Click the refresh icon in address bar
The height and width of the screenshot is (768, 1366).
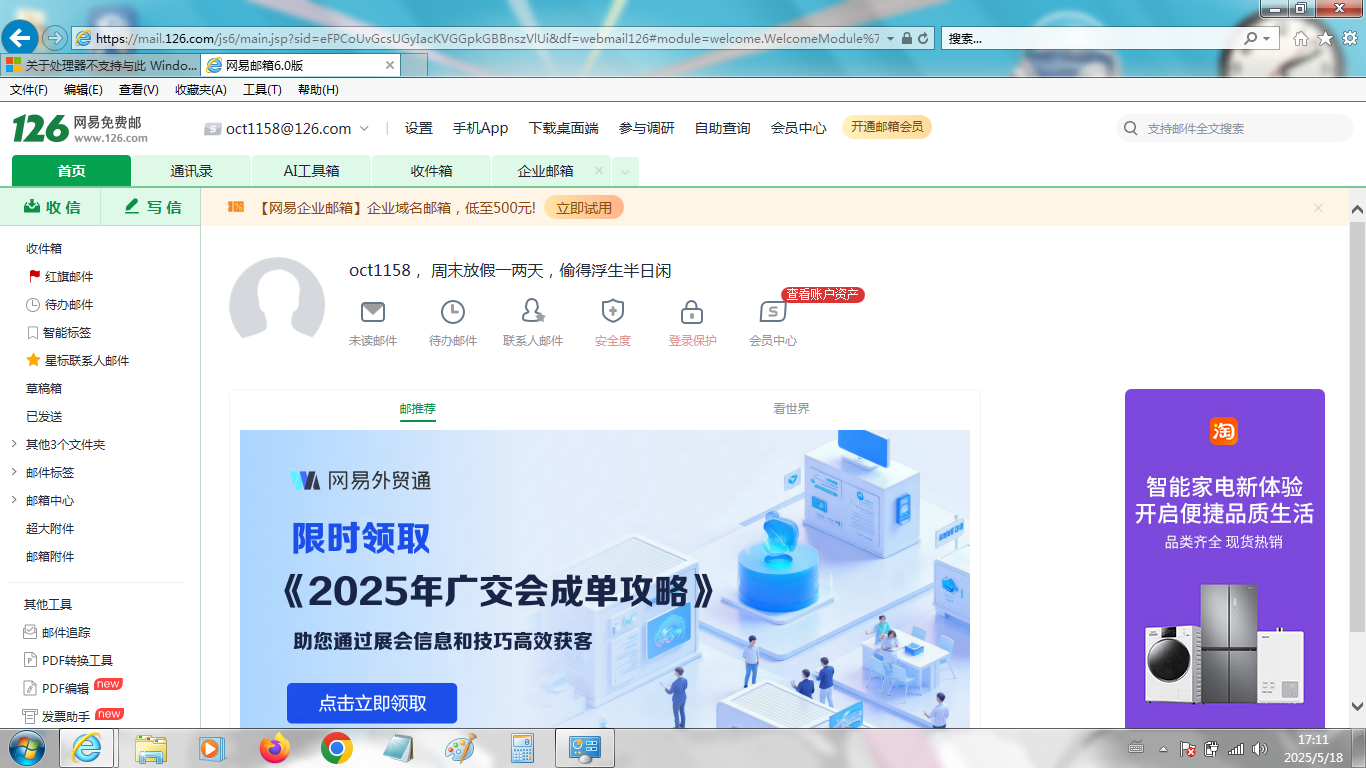[x=923, y=38]
